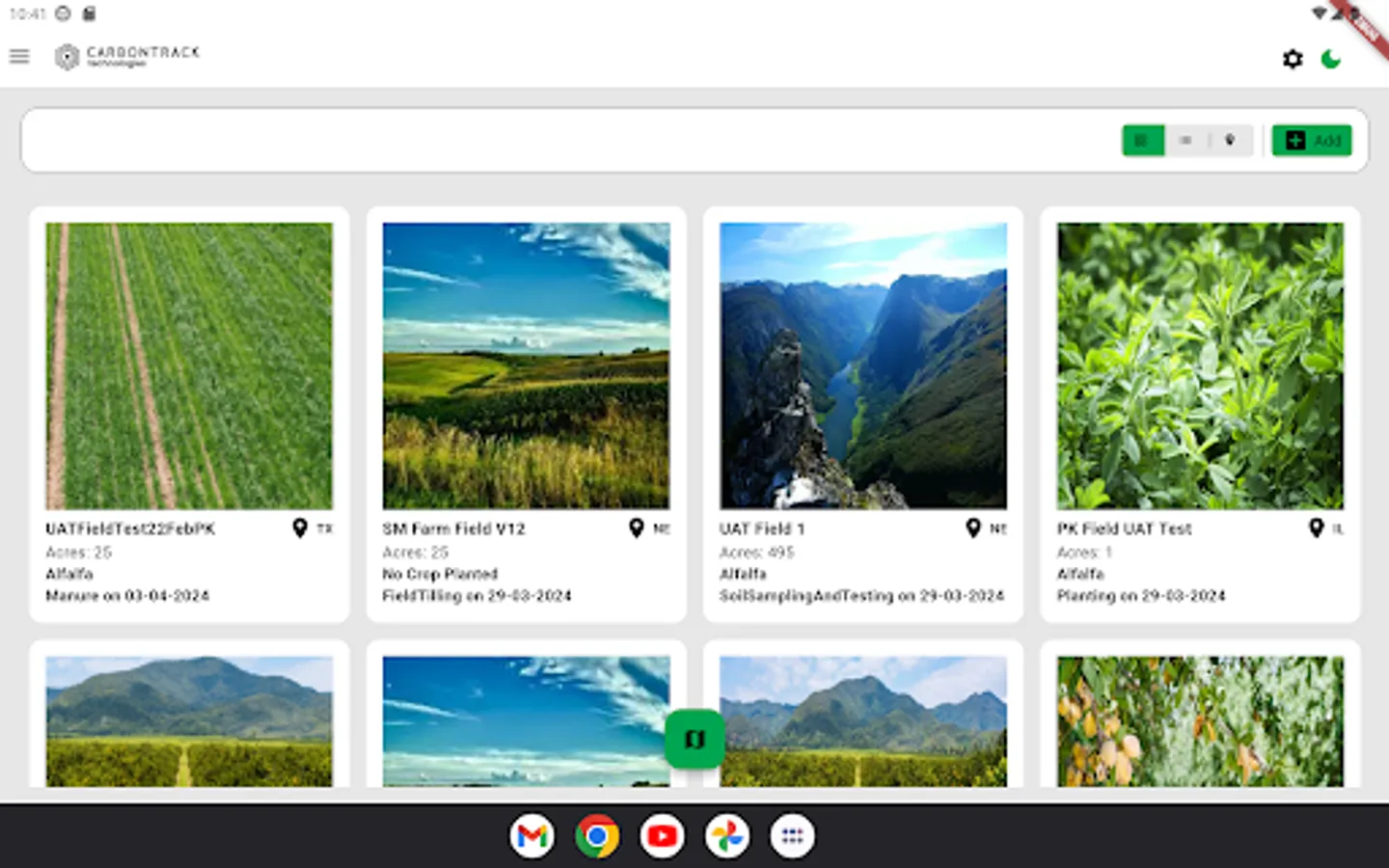Open Gmail from the taskbar
Screen dimensions: 1389x868
pos(532,836)
